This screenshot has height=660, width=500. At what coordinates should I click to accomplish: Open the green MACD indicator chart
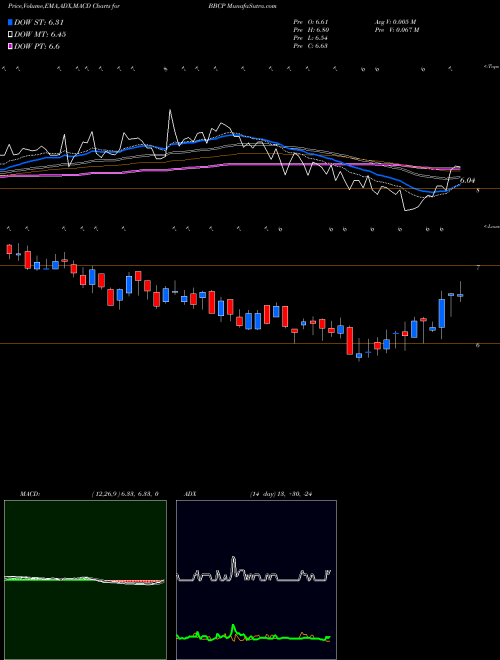point(85,580)
